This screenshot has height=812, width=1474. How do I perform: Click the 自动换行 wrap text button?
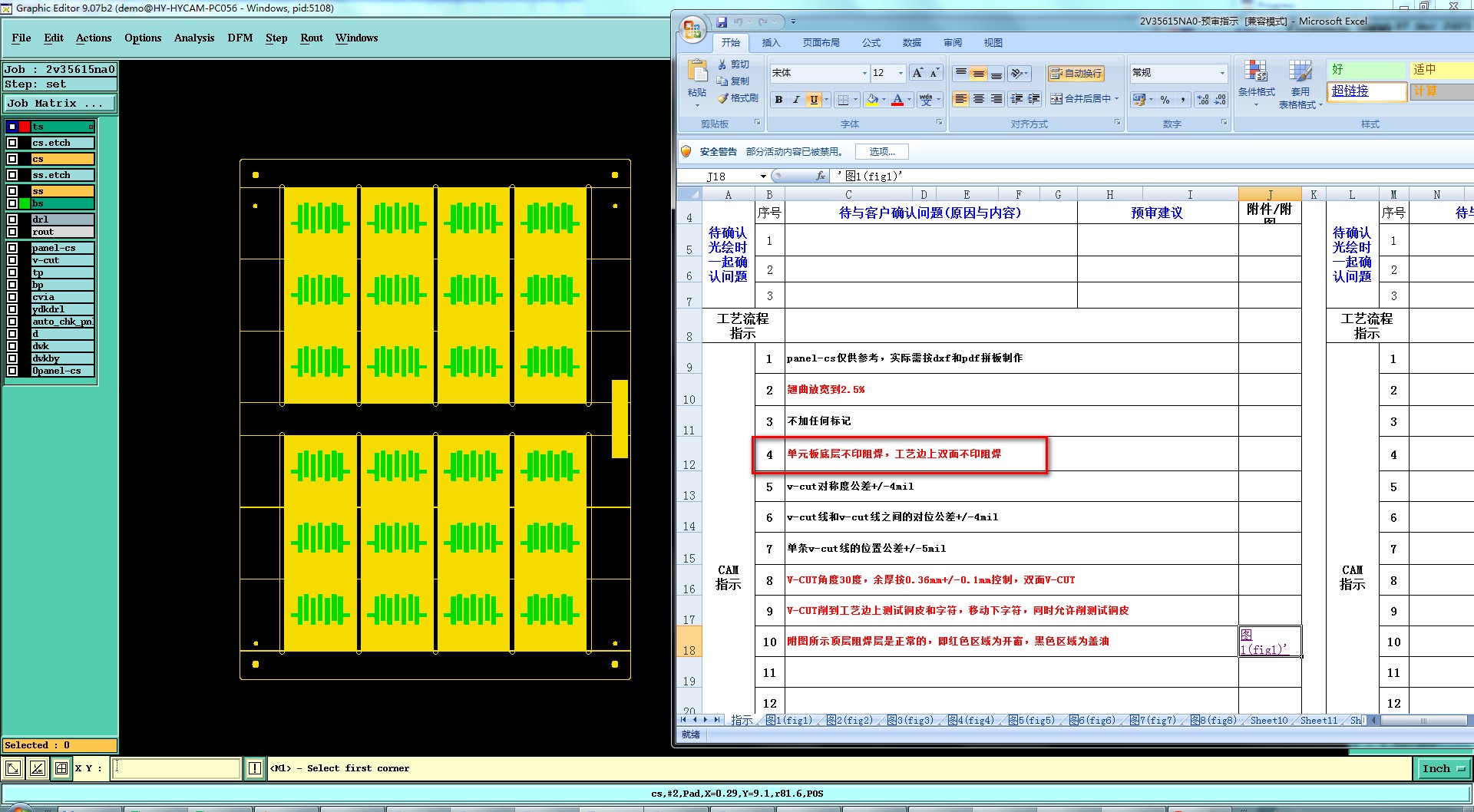point(1076,74)
